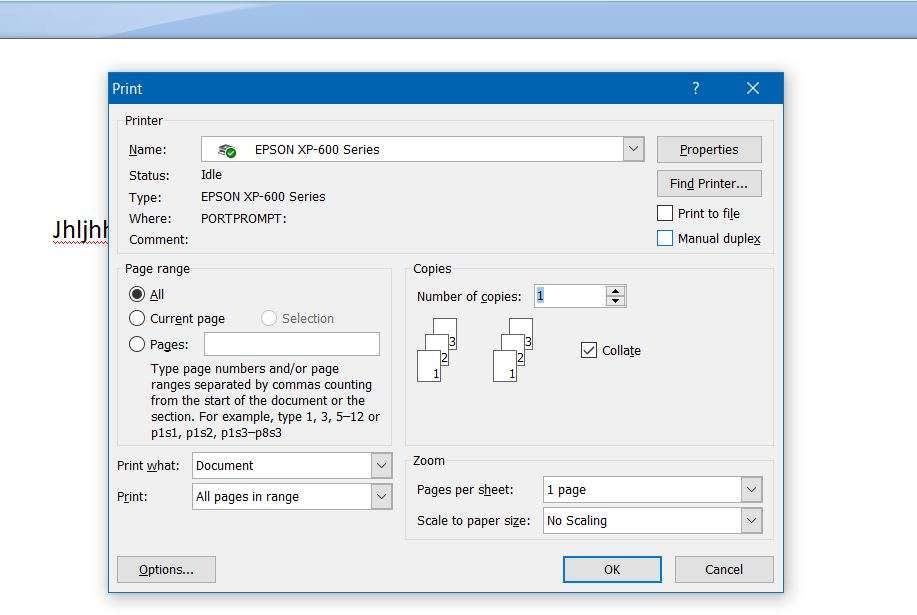917x615 pixels.
Task: Uncheck the Collate checkbox
Action: [x=589, y=350]
